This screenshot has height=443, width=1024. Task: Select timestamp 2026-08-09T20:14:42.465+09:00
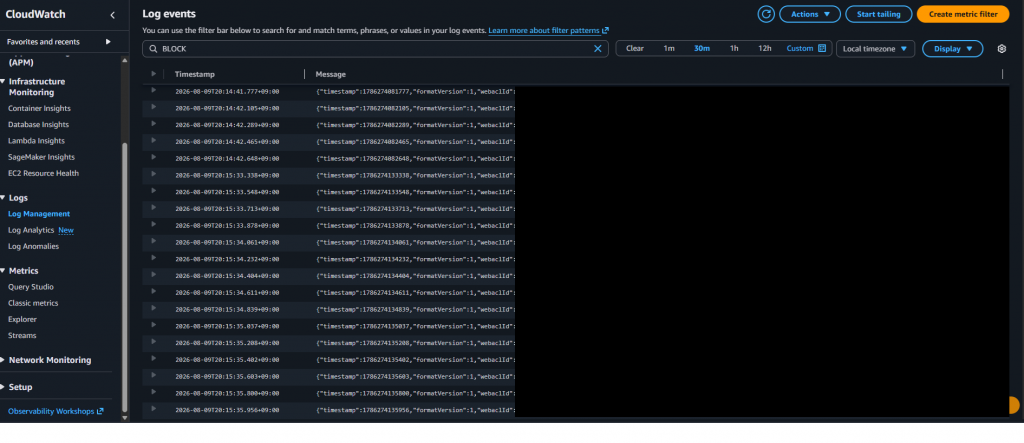pos(227,142)
